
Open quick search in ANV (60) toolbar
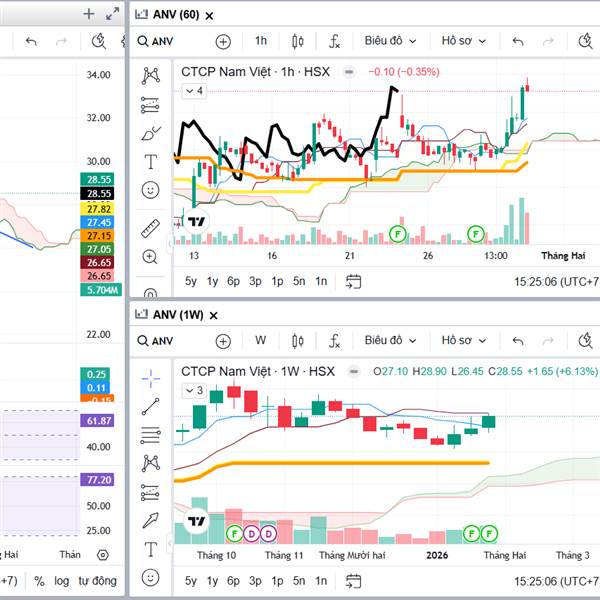tap(585, 41)
